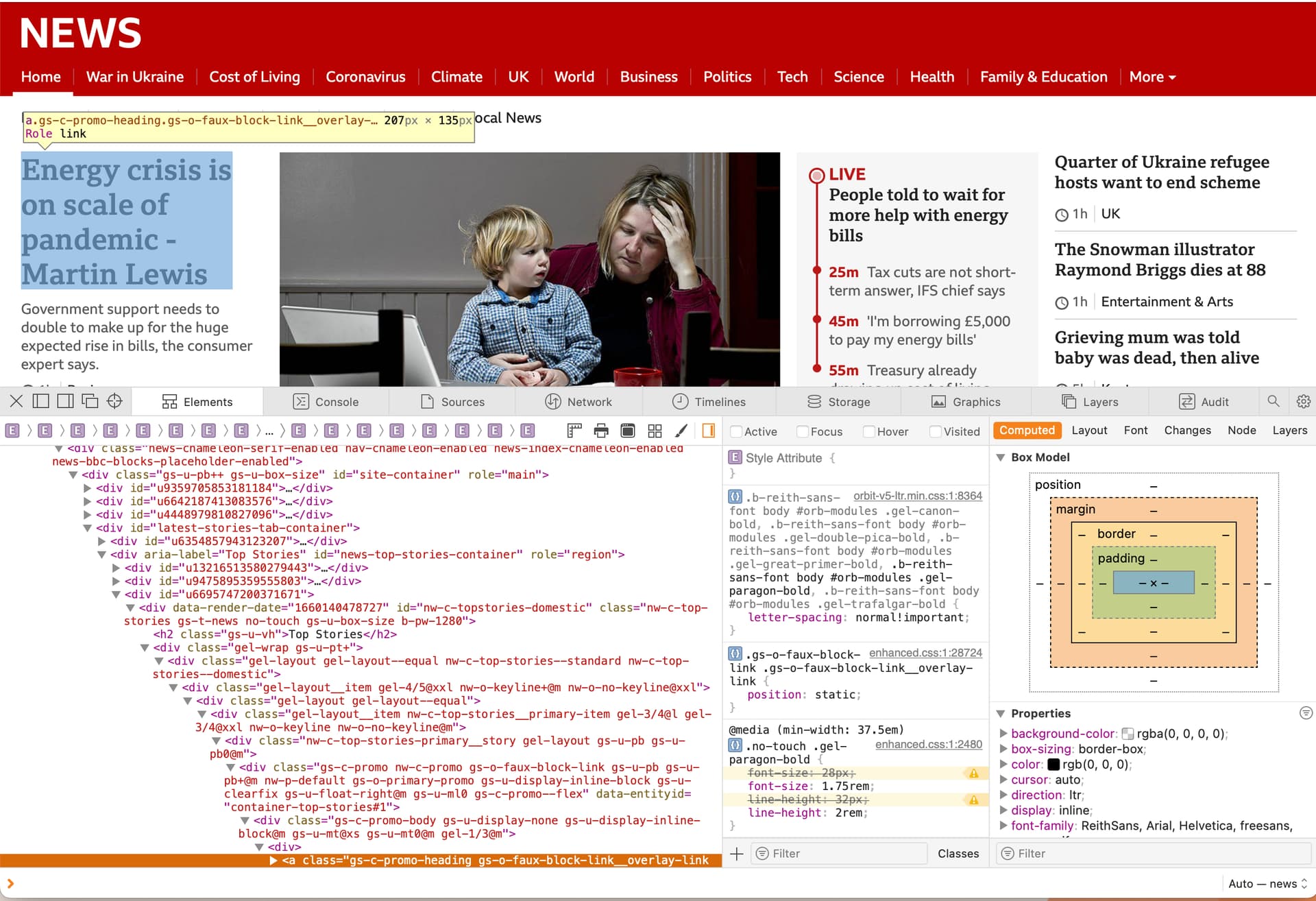Switch to the Sources tab

coord(452,402)
